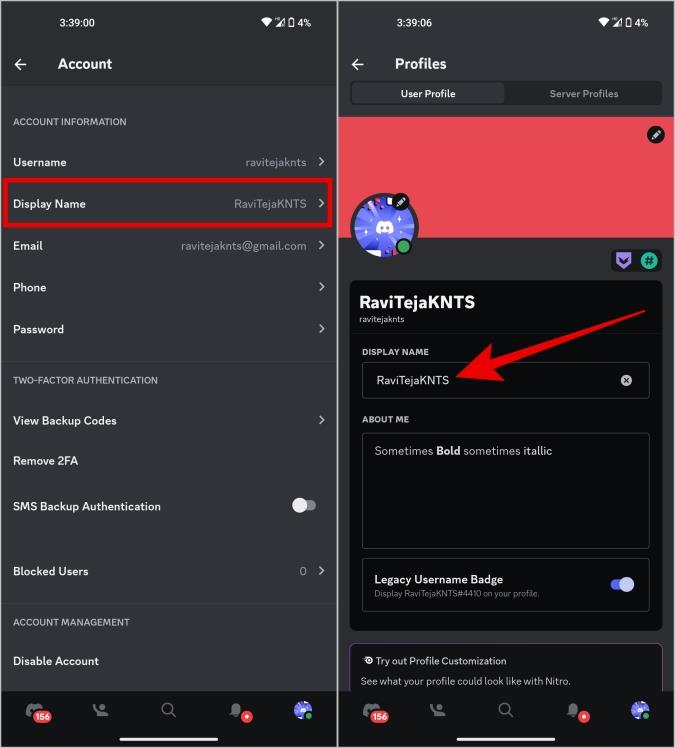
Task: Open Notifications bell in Account screen bottom bar
Action: (239, 712)
